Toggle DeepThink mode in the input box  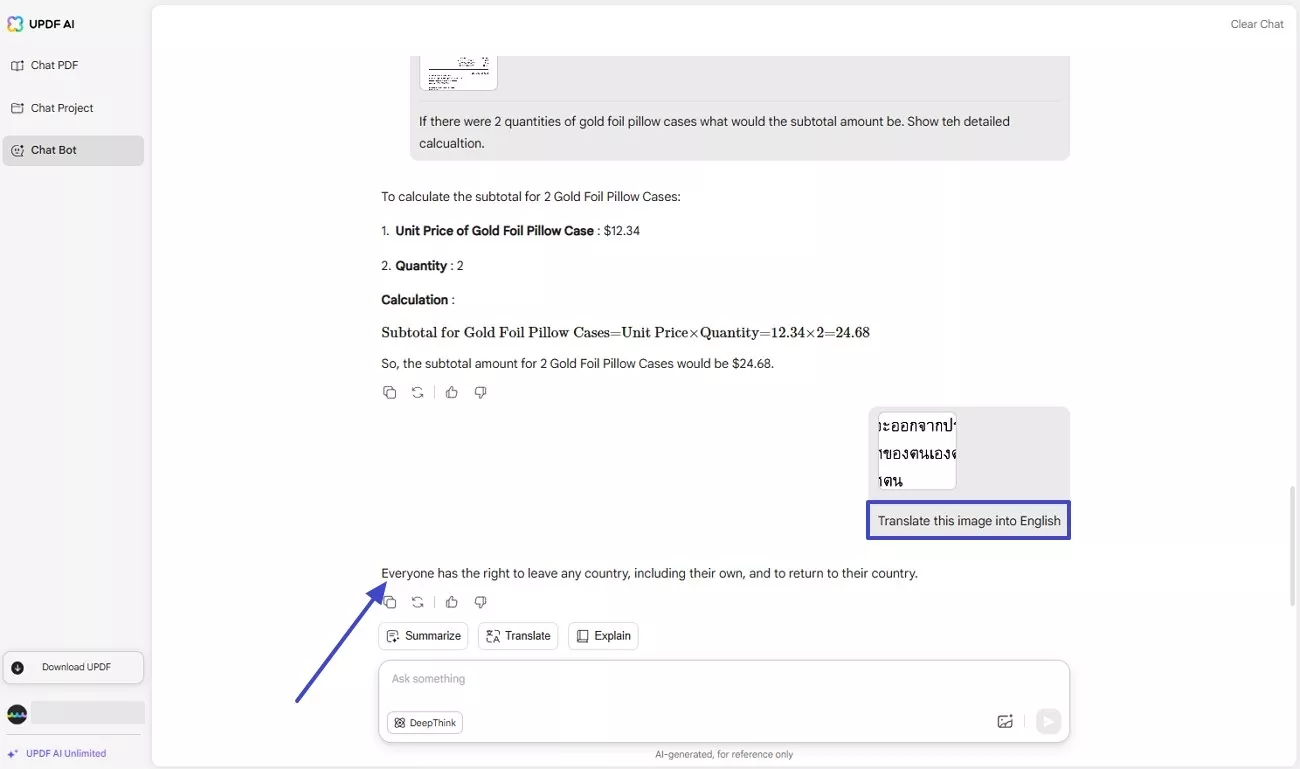[425, 722]
